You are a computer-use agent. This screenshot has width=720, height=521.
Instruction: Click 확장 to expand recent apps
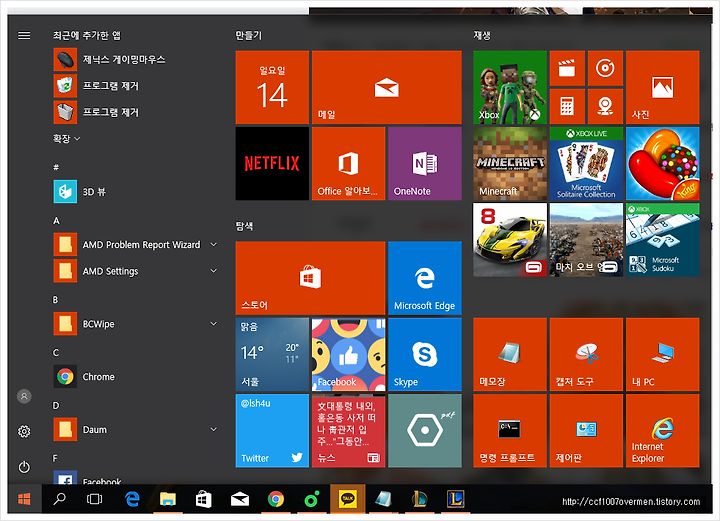(x=67, y=139)
